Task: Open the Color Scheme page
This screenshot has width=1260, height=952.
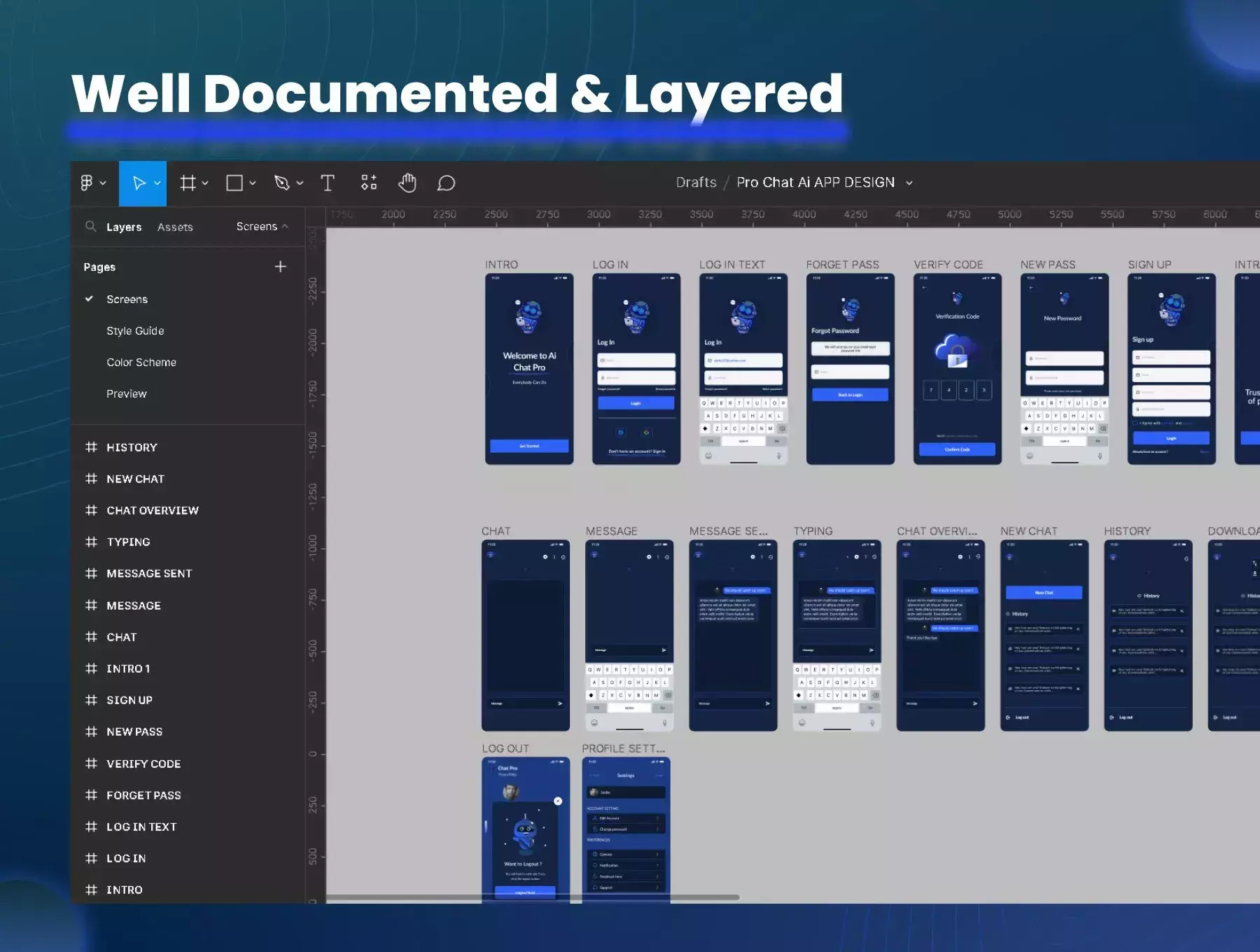Action: click(141, 362)
